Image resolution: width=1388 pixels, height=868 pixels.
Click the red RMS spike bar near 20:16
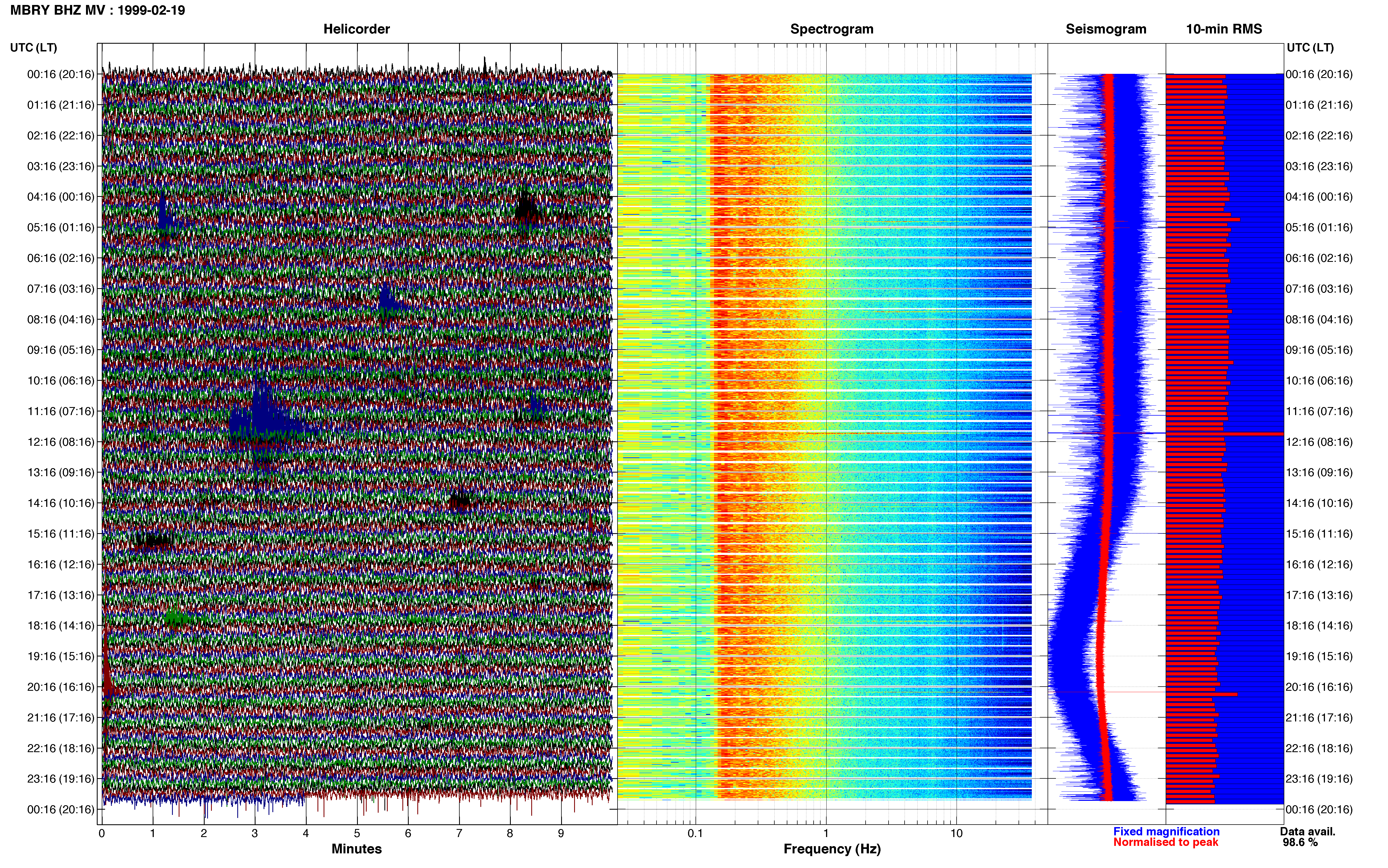click(1201, 695)
